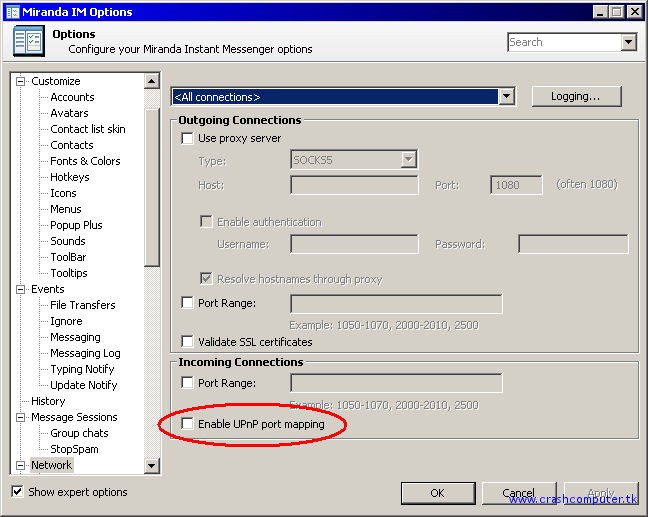
Task: Click tree scrollbar up arrow
Action: tap(152, 81)
